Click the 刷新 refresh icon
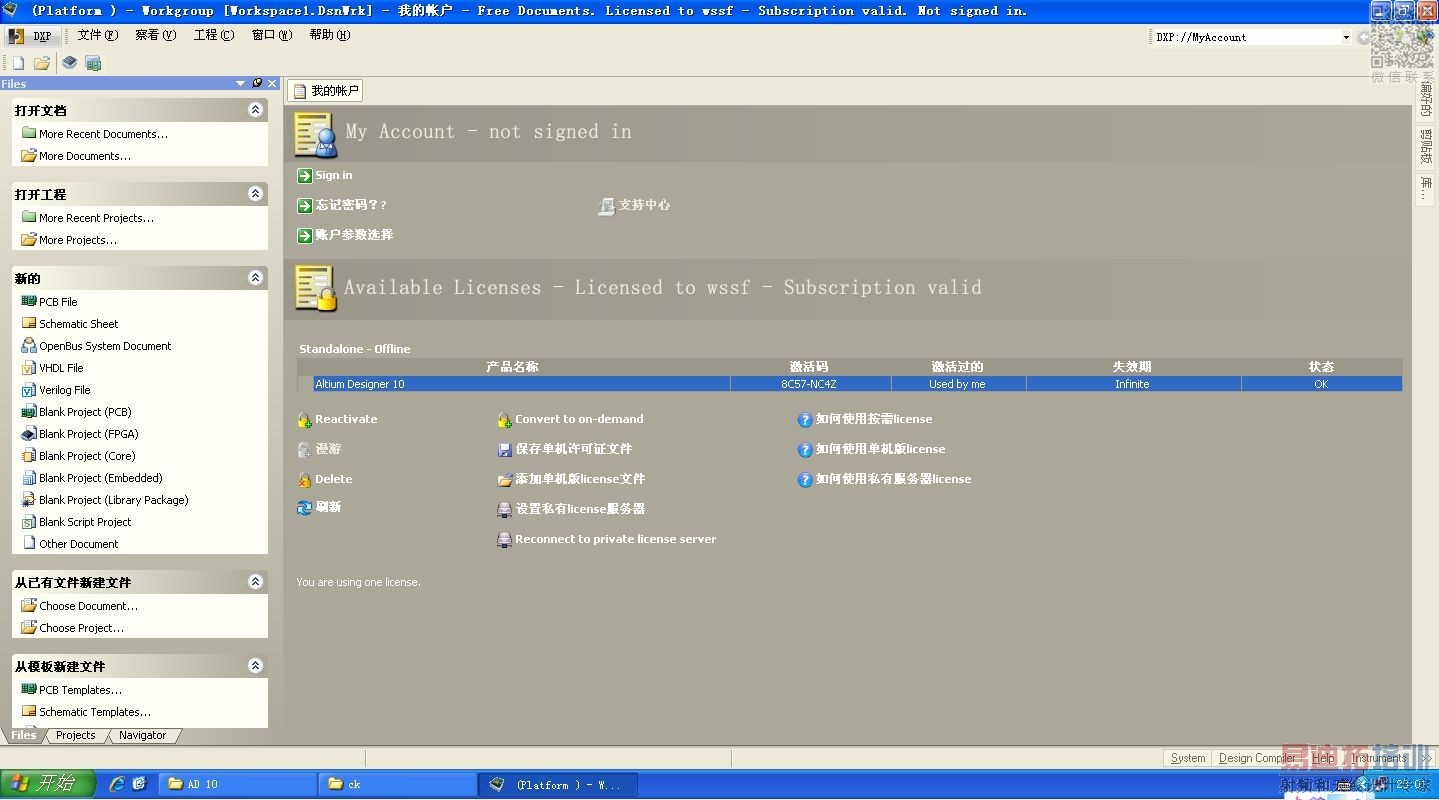Image resolution: width=1439 pixels, height=800 pixels. (305, 508)
